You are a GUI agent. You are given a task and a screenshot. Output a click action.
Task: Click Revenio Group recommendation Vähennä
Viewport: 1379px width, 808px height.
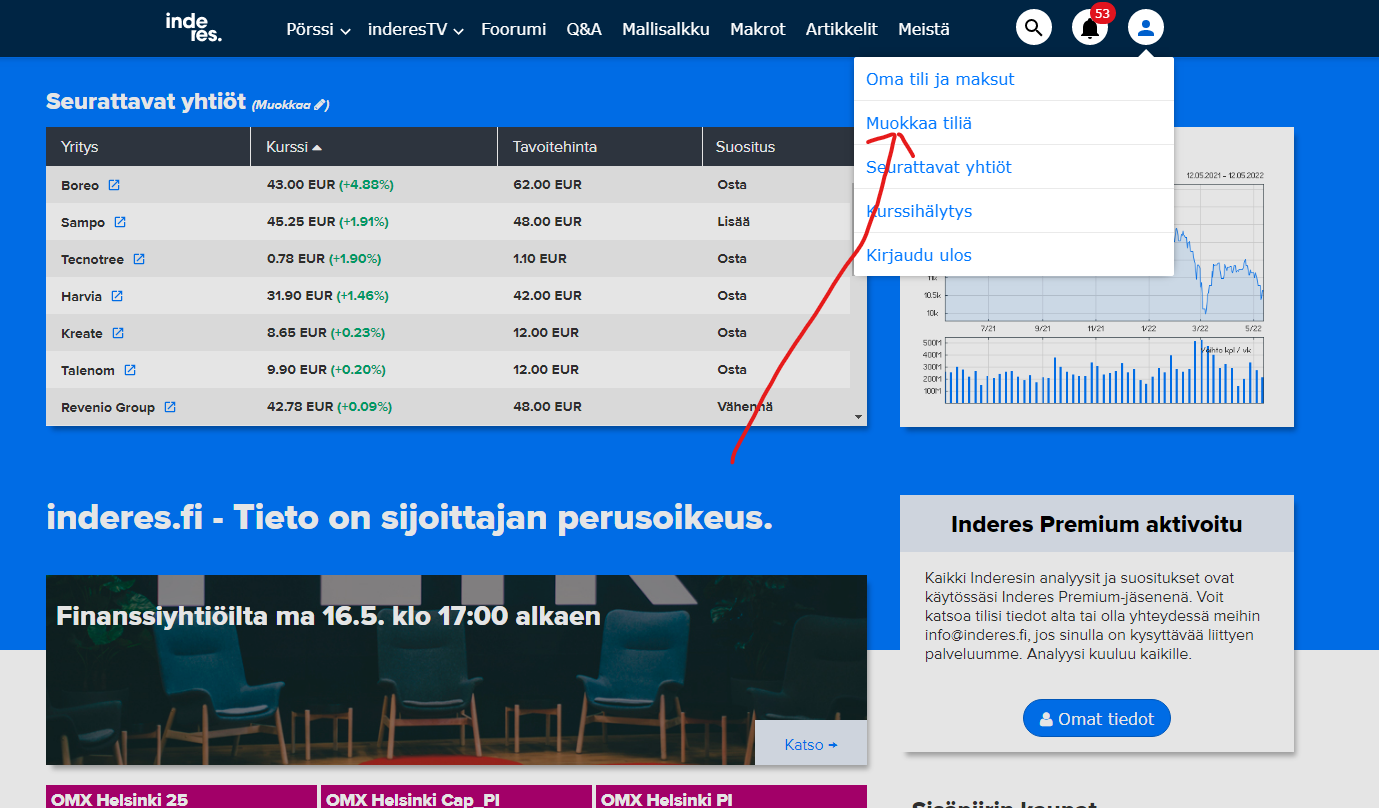745,407
